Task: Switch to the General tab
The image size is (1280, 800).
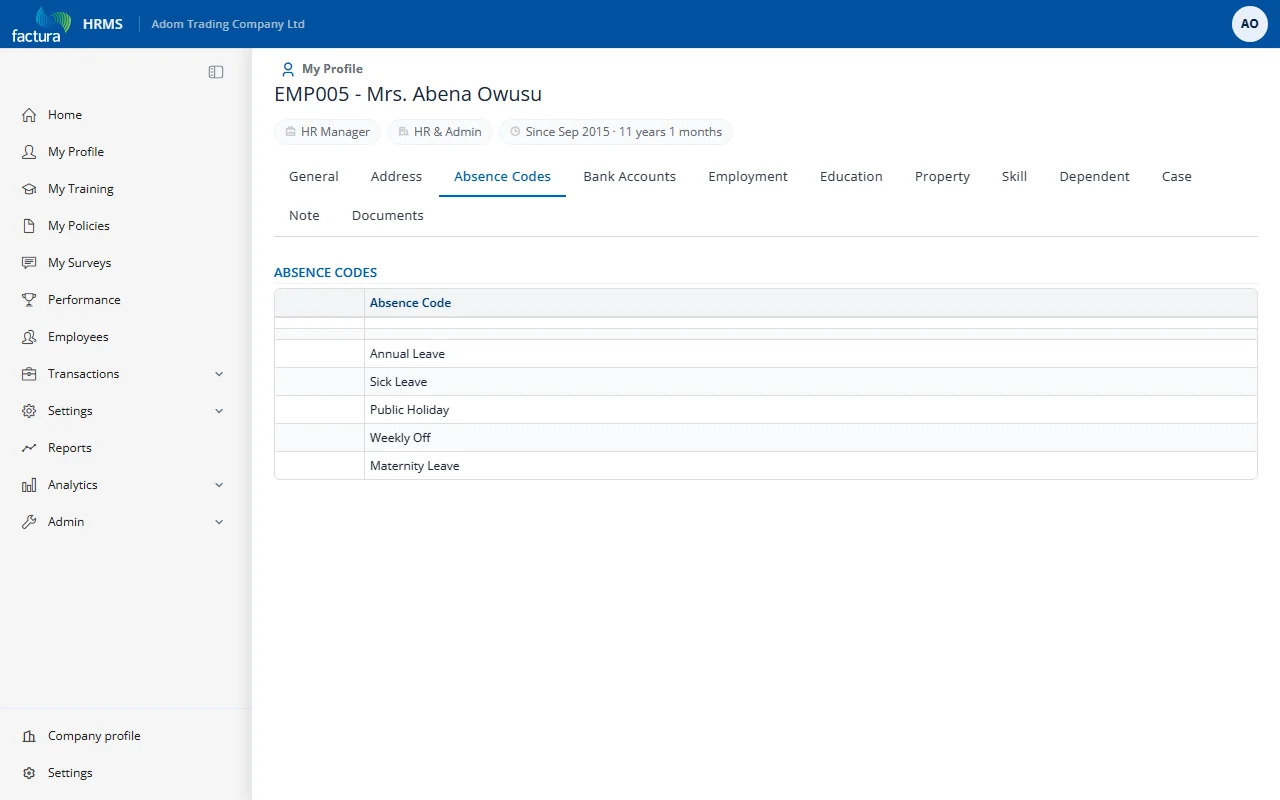Action: click(314, 177)
